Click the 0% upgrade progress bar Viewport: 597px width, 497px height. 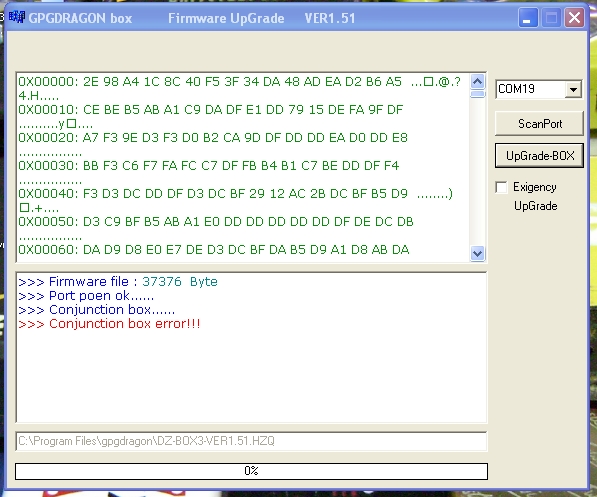(x=251, y=471)
